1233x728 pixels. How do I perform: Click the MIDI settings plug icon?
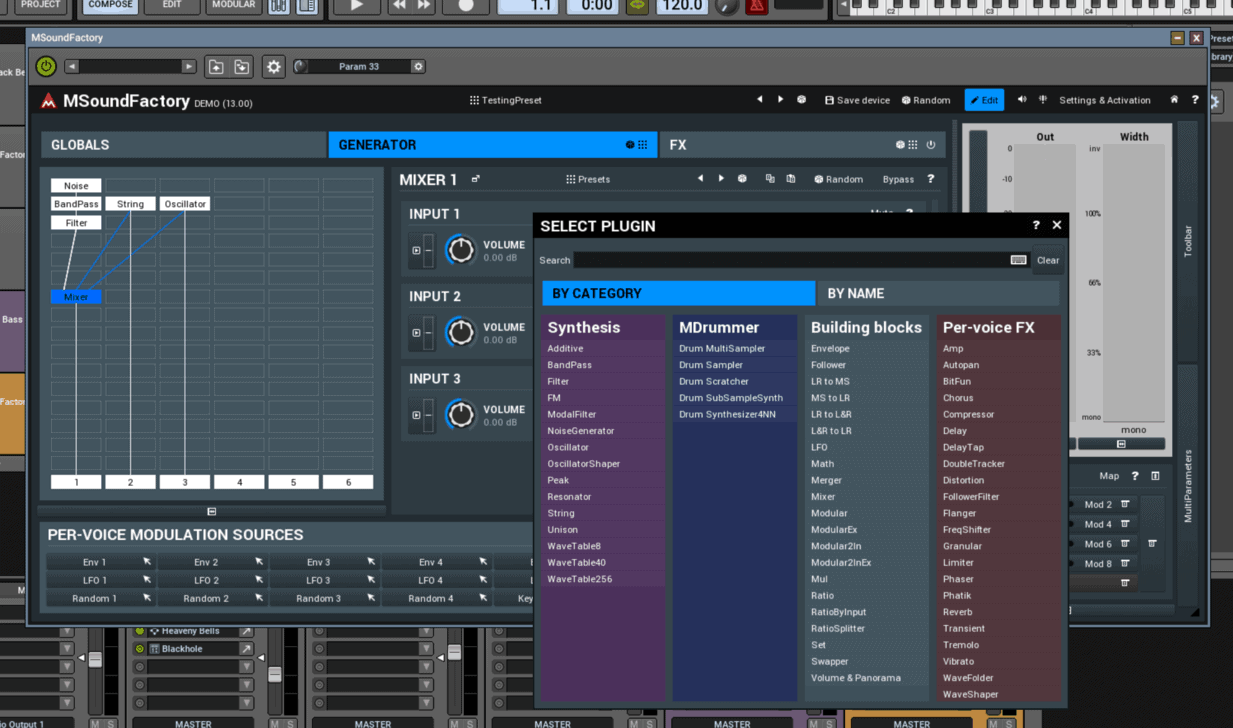pos(1043,100)
